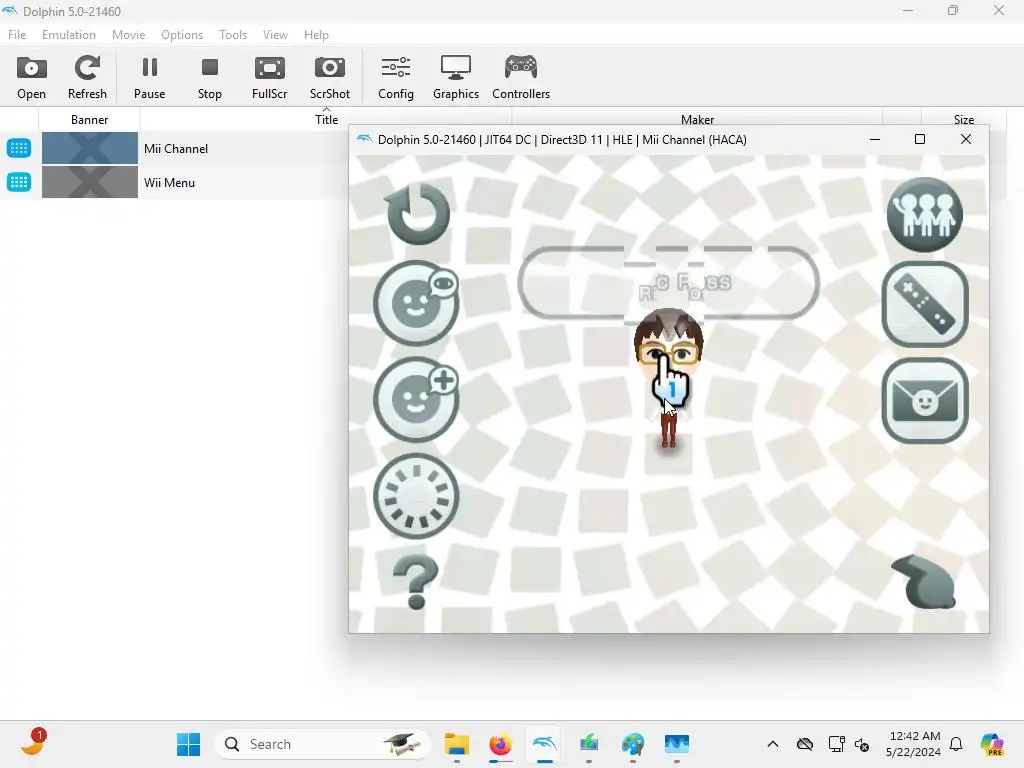The width and height of the screenshot is (1024, 768).
Task: Click the Wii platform icon beside Wii Menu
Action: [19, 182]
